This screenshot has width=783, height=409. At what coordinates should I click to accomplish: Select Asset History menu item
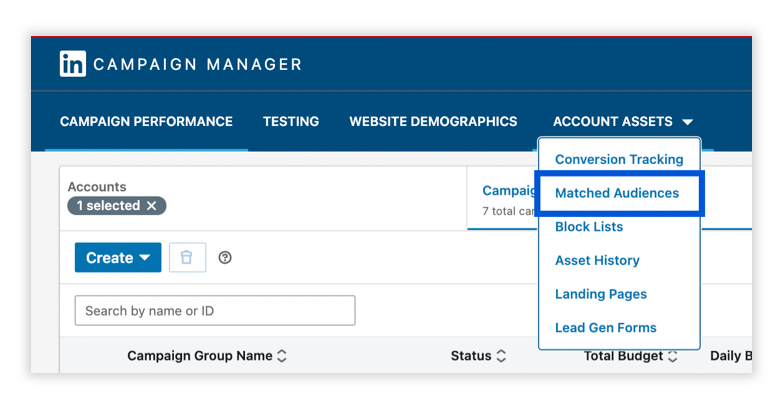[x=597, y=260]
